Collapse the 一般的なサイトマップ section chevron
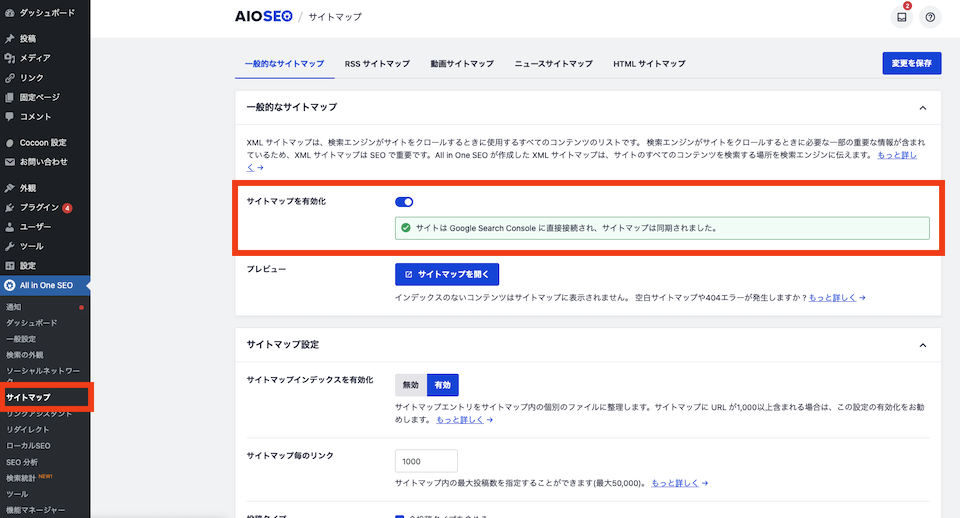Viewport: 960px width, 518px height. pyautogui.click(x=923, y=108)
